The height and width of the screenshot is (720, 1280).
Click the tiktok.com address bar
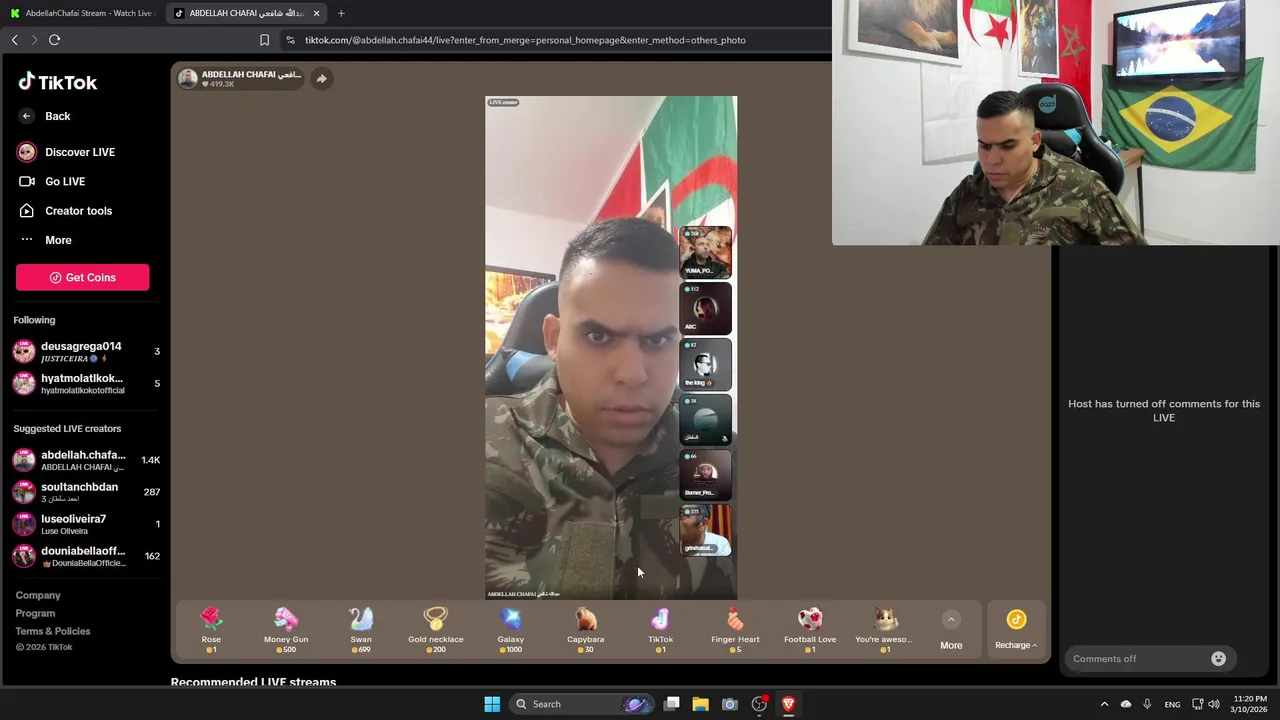click(525, 40)
